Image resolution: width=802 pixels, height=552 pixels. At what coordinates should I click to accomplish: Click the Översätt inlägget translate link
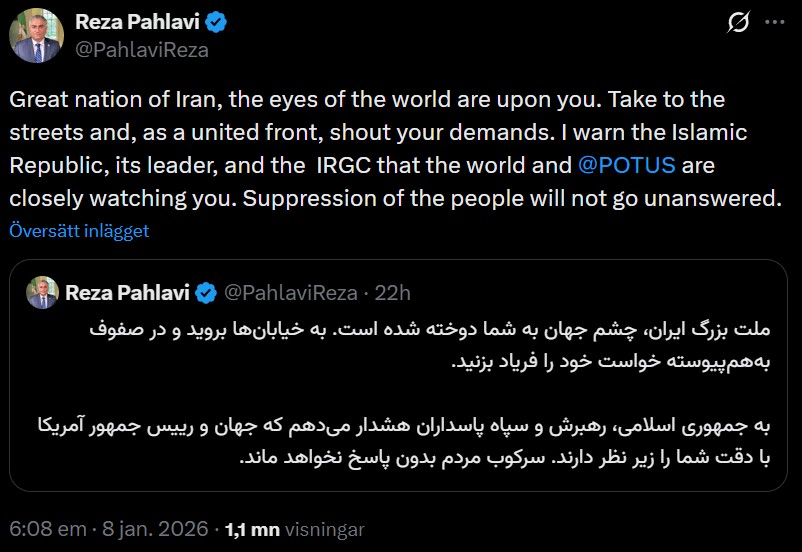pyautogui.click(x=80, y=231)
